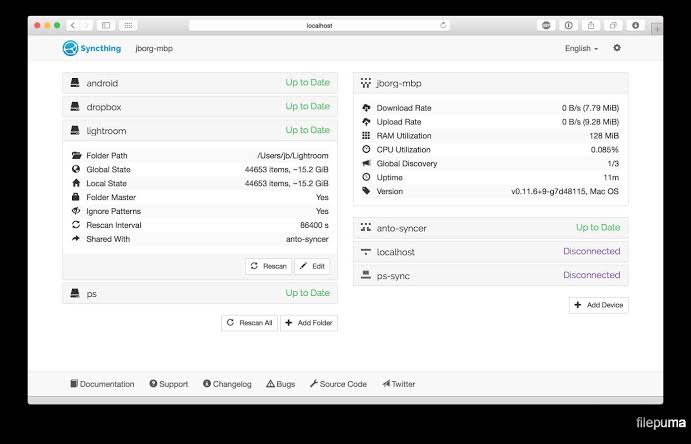This screenshot has width=691, height=444.
Task: Expand the ps-sync device panel
Action: pyautogui.click(x=491, y=276)
